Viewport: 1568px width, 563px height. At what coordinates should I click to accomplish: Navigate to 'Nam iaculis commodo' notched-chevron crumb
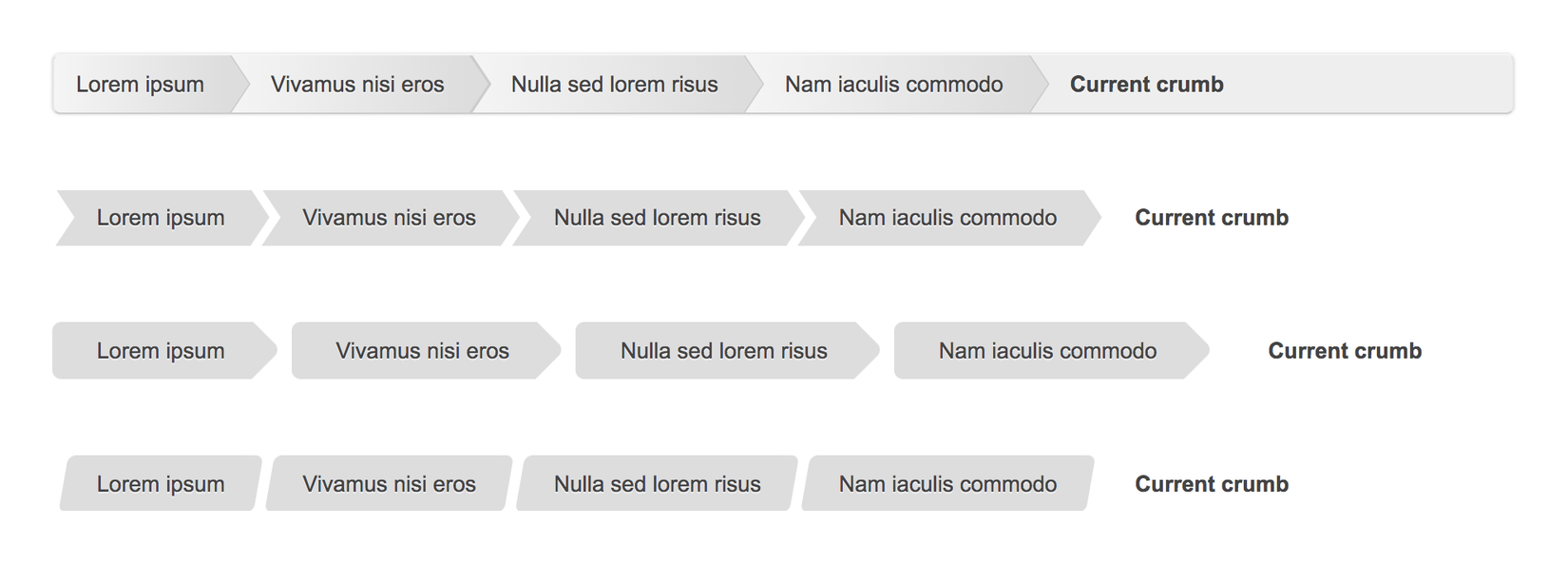[947, 218]
